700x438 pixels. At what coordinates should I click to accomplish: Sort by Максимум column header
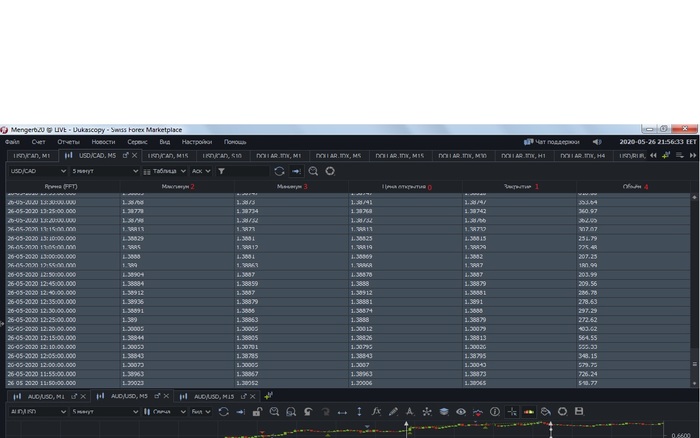(177, 187)
